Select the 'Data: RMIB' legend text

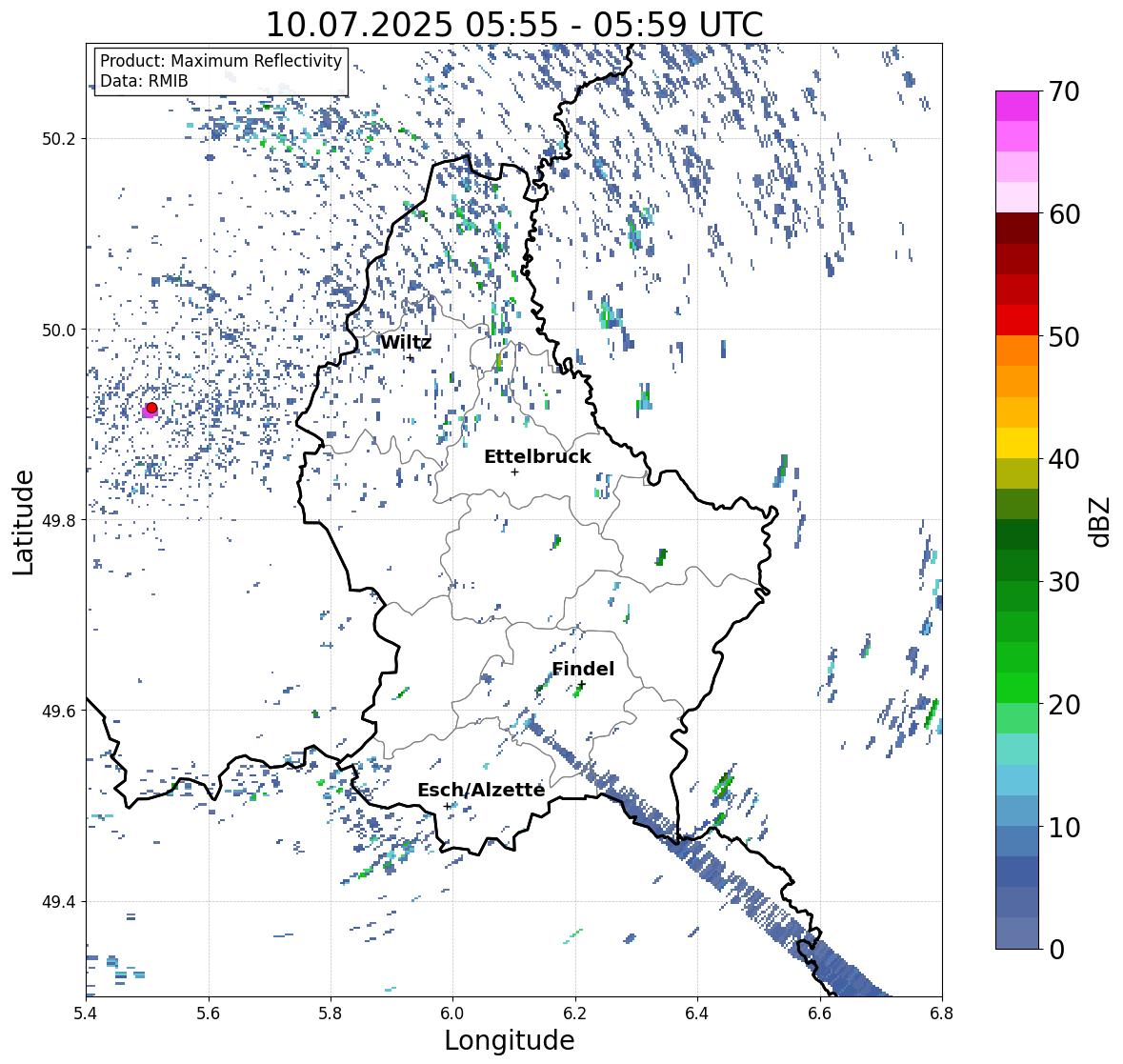tap(144, 81)
